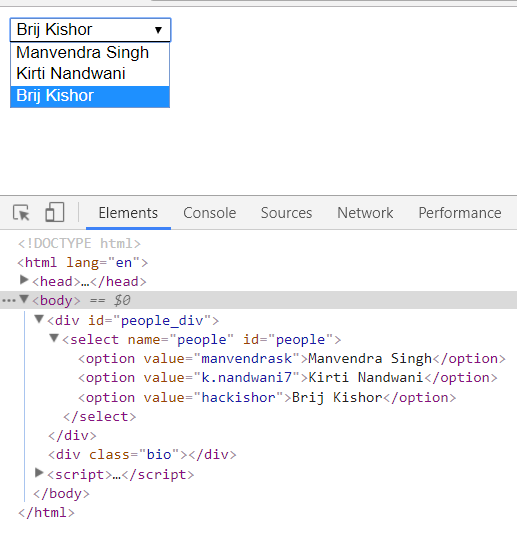This screenshot has height=535, width=517.
Task: Click the "Kirti Nandwani" text in the option node
Action: tap(365, 378)
